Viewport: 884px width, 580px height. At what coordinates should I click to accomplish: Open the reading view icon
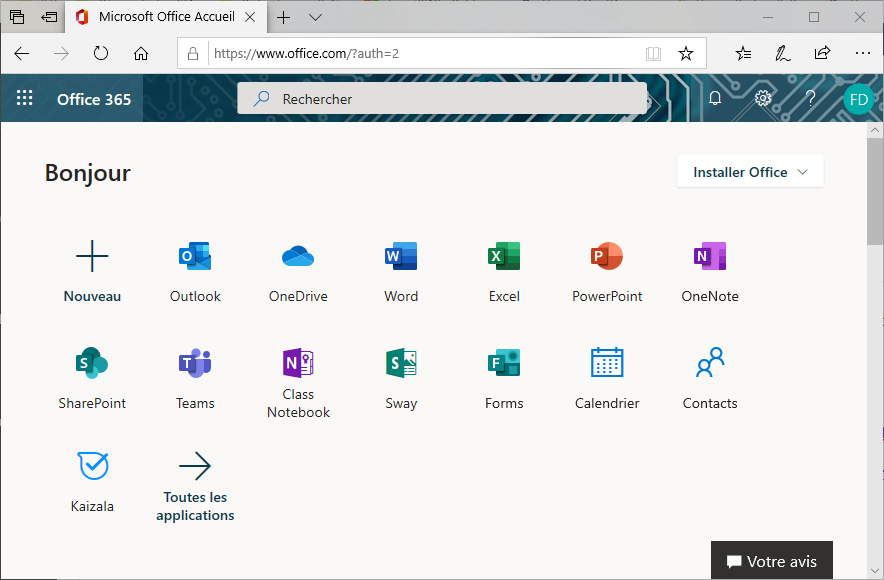653,54
